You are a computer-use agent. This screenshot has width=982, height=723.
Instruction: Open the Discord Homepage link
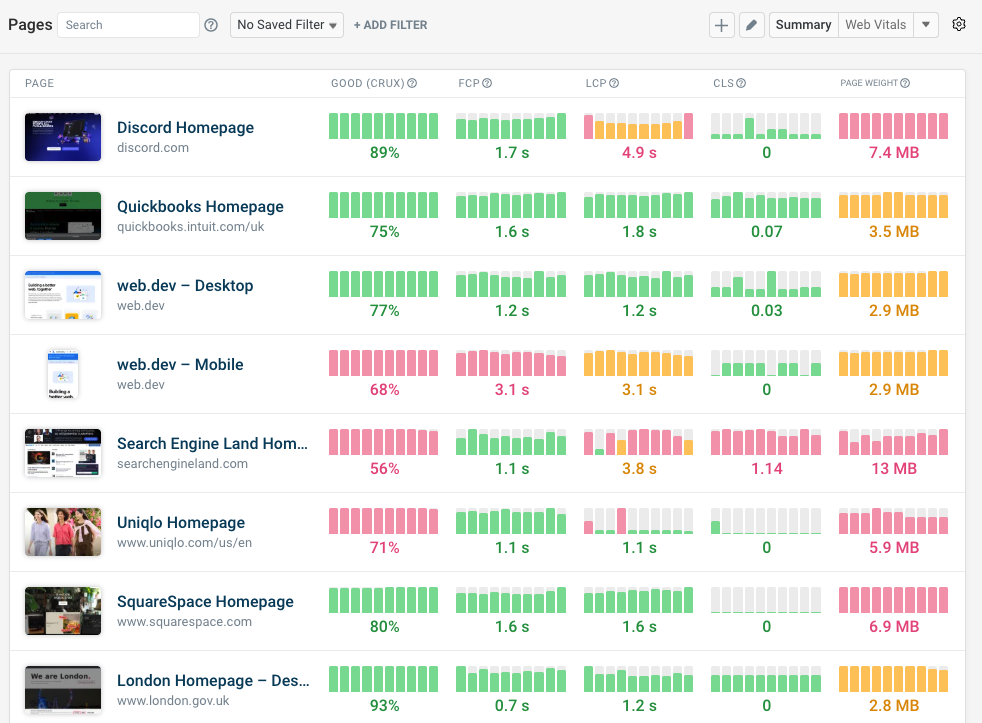pyautogui.click(x=185, y=127)
